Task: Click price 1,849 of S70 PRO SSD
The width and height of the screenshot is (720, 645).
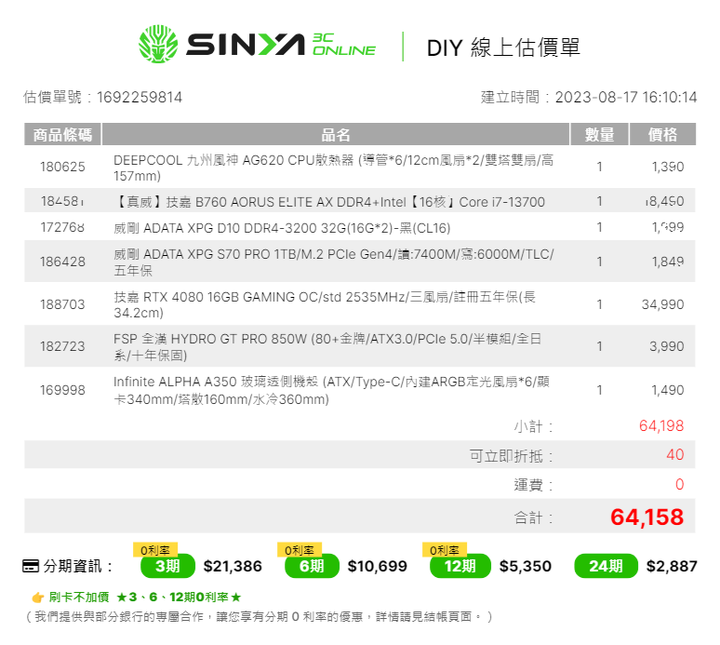Action: tap(668, 262)
